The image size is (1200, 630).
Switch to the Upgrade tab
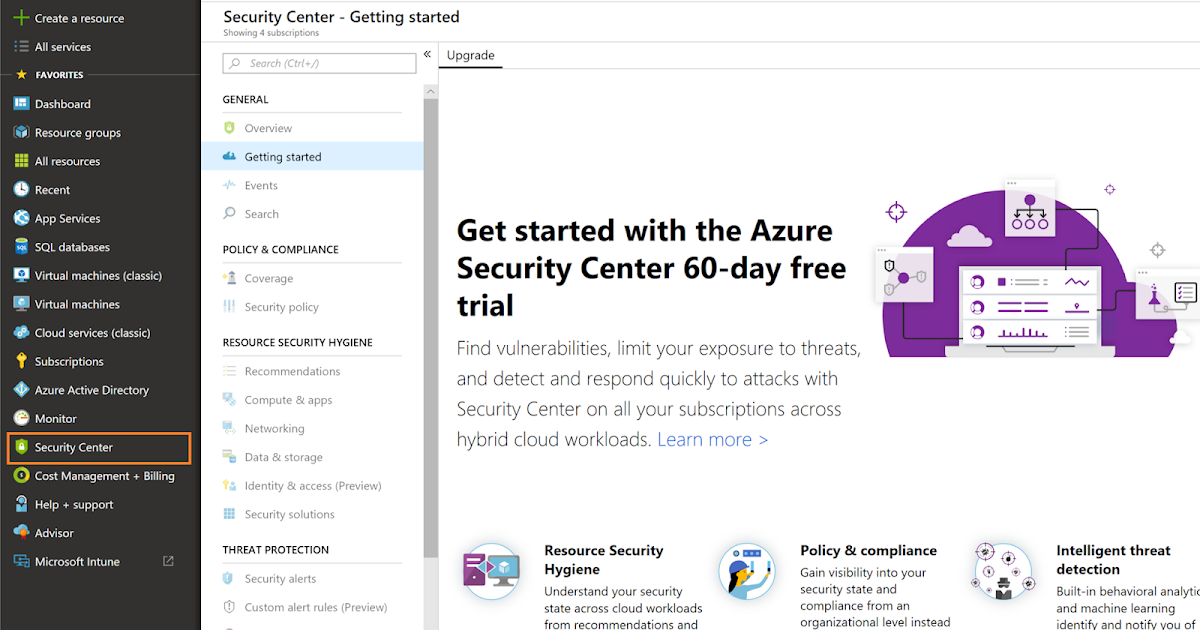[x=470, y=55]
